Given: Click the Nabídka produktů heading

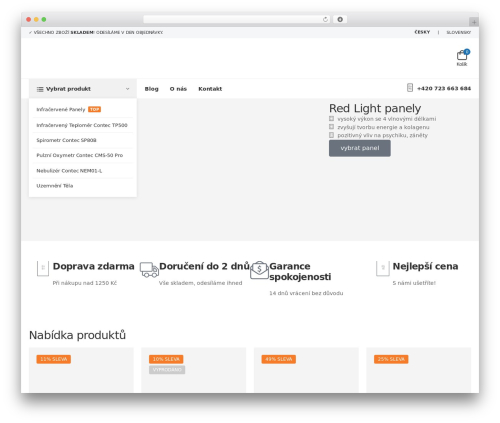Looking at the screenshot, I should coord(77,335).
